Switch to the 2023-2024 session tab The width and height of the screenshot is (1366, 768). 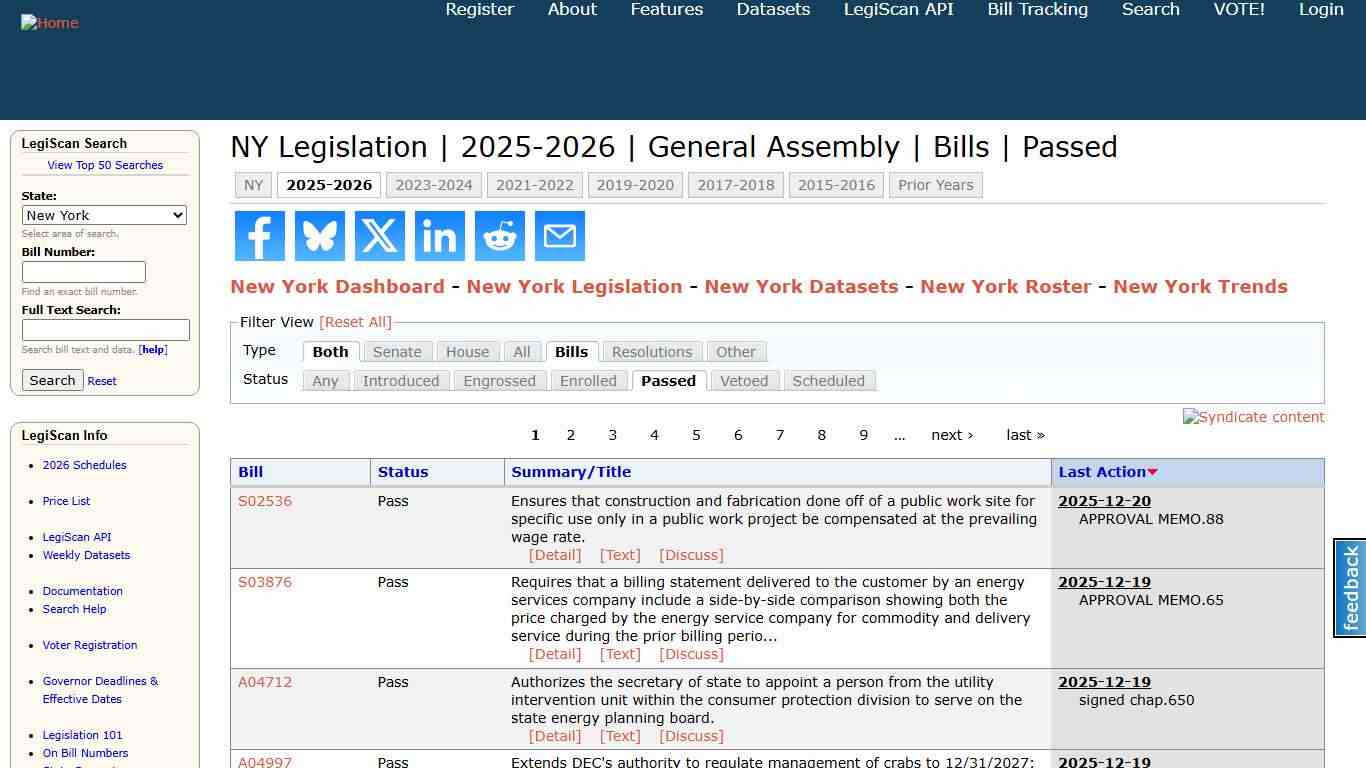[x=434, y=184]
